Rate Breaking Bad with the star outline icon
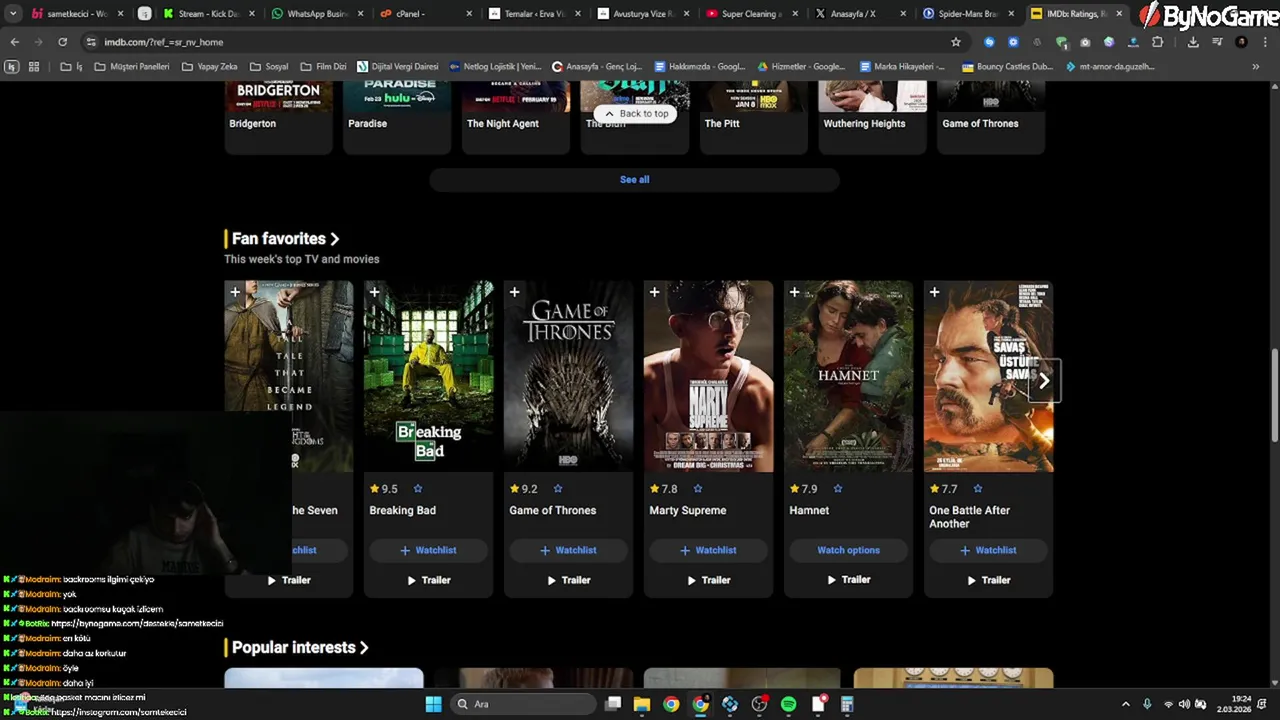Viewport: 1280px width, 720px height. tap(418, 489)
